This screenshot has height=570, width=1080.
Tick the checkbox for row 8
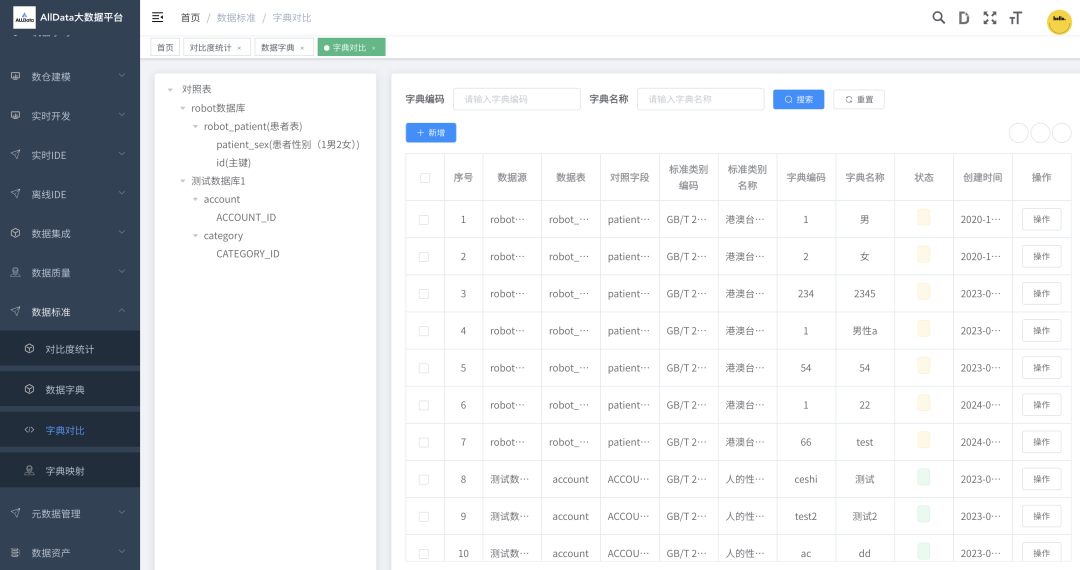[x=424, y=480]
